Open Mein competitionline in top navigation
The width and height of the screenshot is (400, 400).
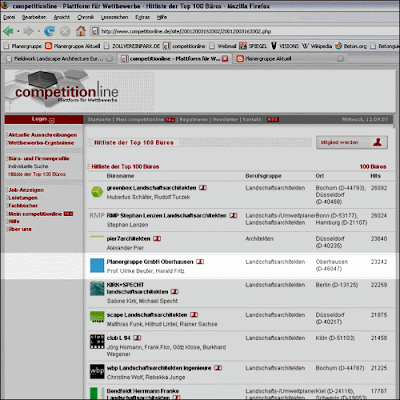point(140,119)
